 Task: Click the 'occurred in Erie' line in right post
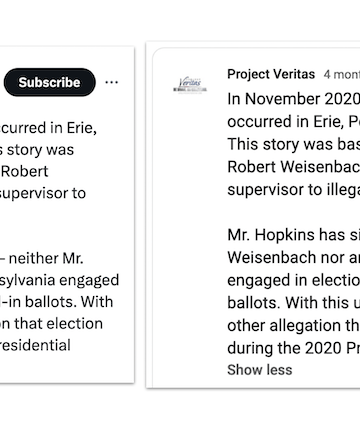pyautogui.click(x=294, y=122)
